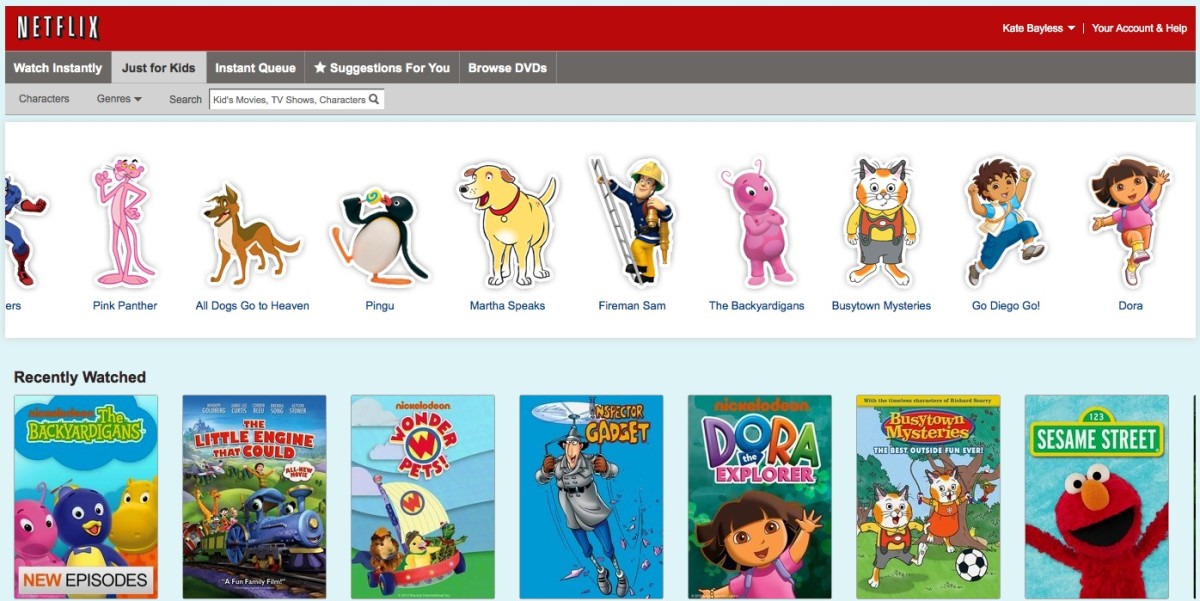This screenshot has height=601, width=1200.
Task: Select the Just for Kids tab
Action: [x=159, y=68]
